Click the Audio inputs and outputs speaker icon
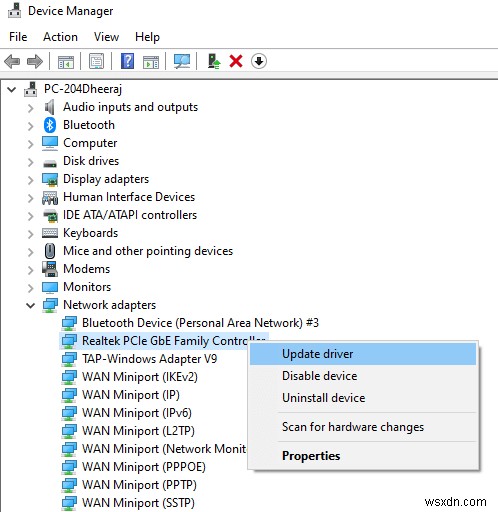Screen dimensions: 498x512 tap(49, 107)
